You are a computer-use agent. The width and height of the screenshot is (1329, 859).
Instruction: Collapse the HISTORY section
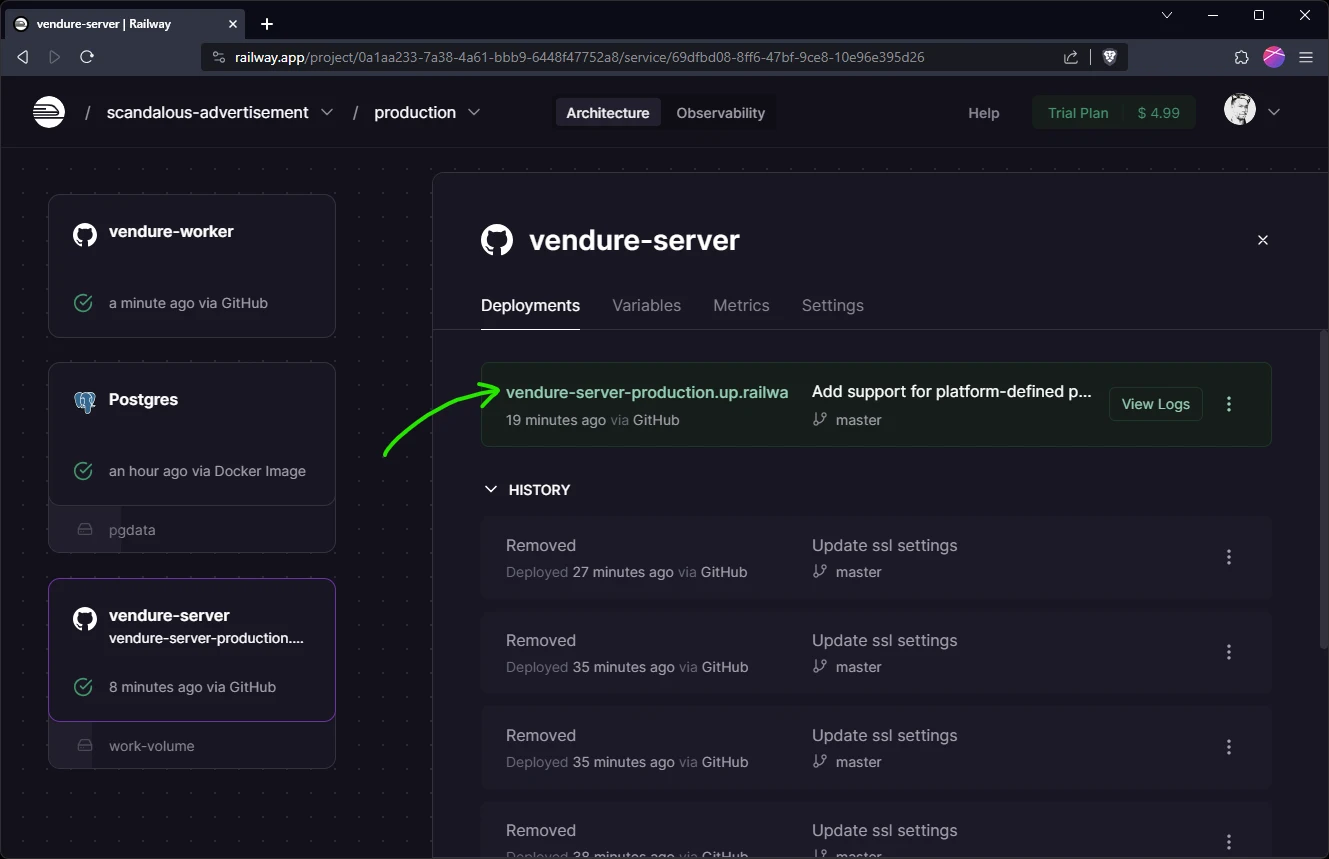[490, 490]
